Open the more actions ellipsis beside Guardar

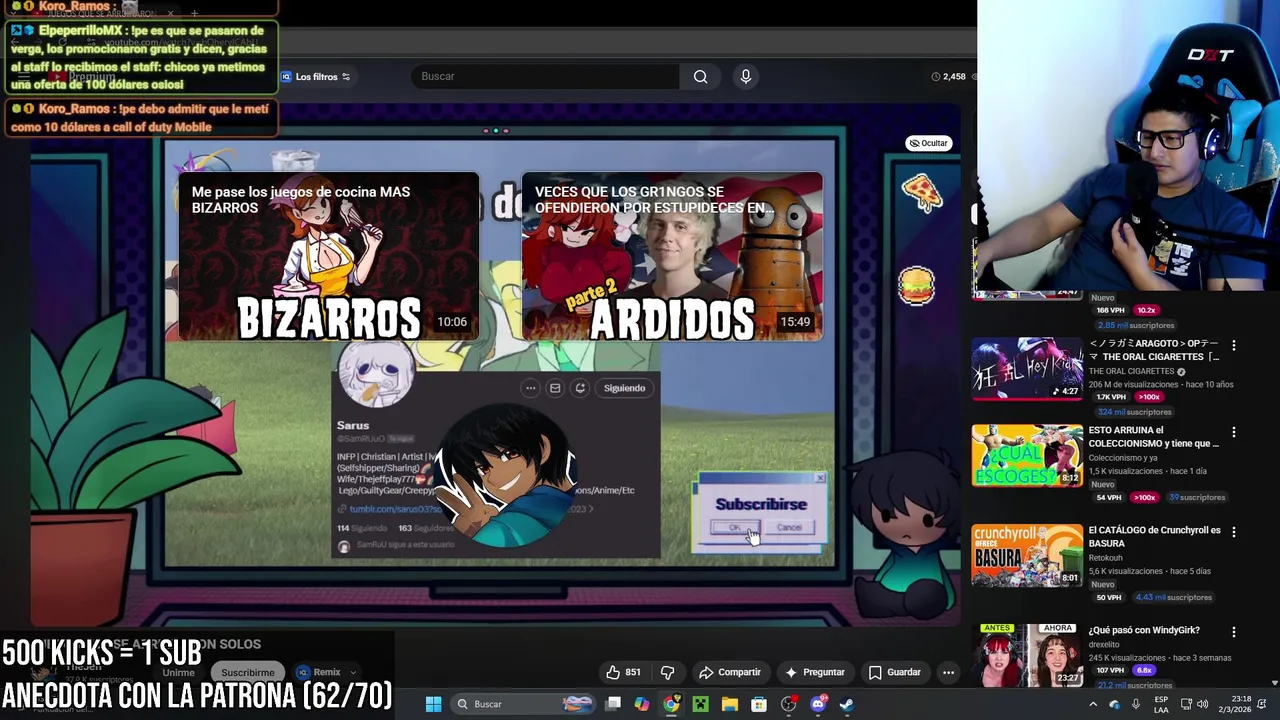tap(948, 672)
